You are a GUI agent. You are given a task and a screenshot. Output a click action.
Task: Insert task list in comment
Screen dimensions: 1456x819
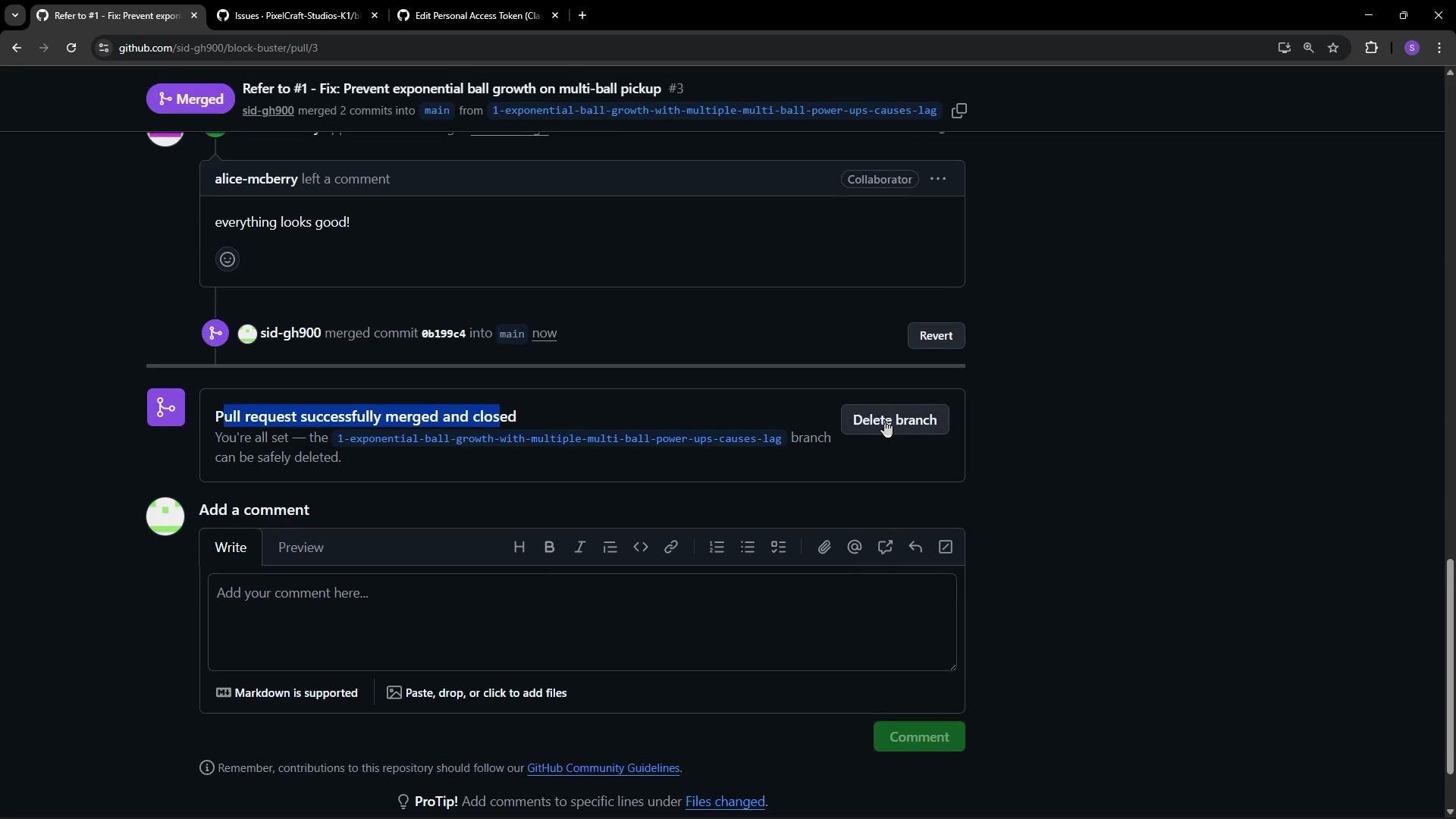(778, 548)
